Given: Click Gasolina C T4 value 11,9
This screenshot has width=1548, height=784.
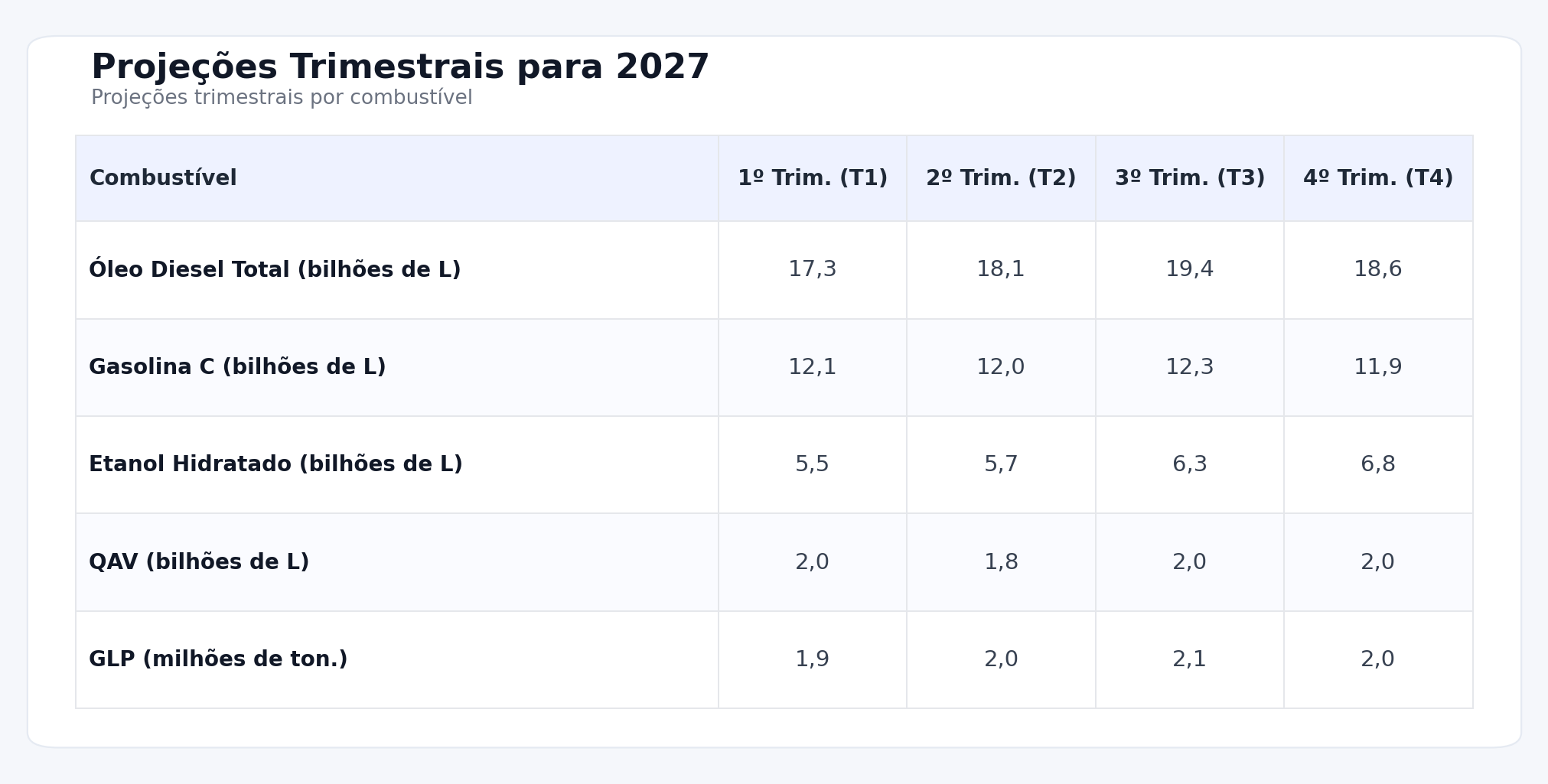Looking at the screenshot, I should click(x=1377, y=367).
